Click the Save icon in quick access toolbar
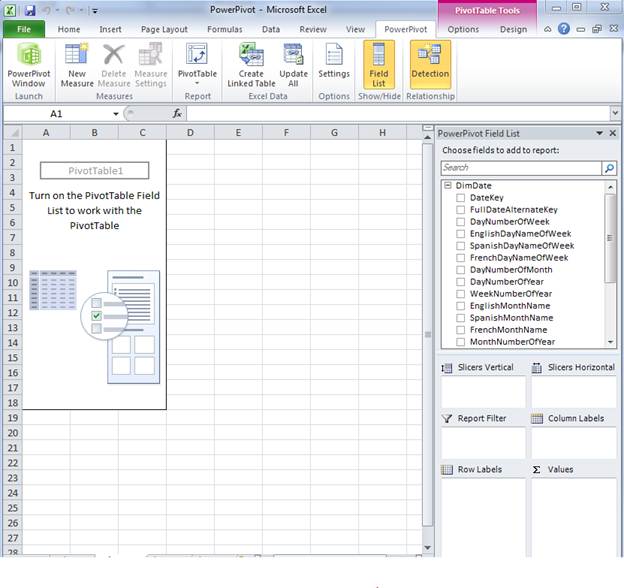The width and height of the screenshot is (624, 588). [x=30, y=10]
